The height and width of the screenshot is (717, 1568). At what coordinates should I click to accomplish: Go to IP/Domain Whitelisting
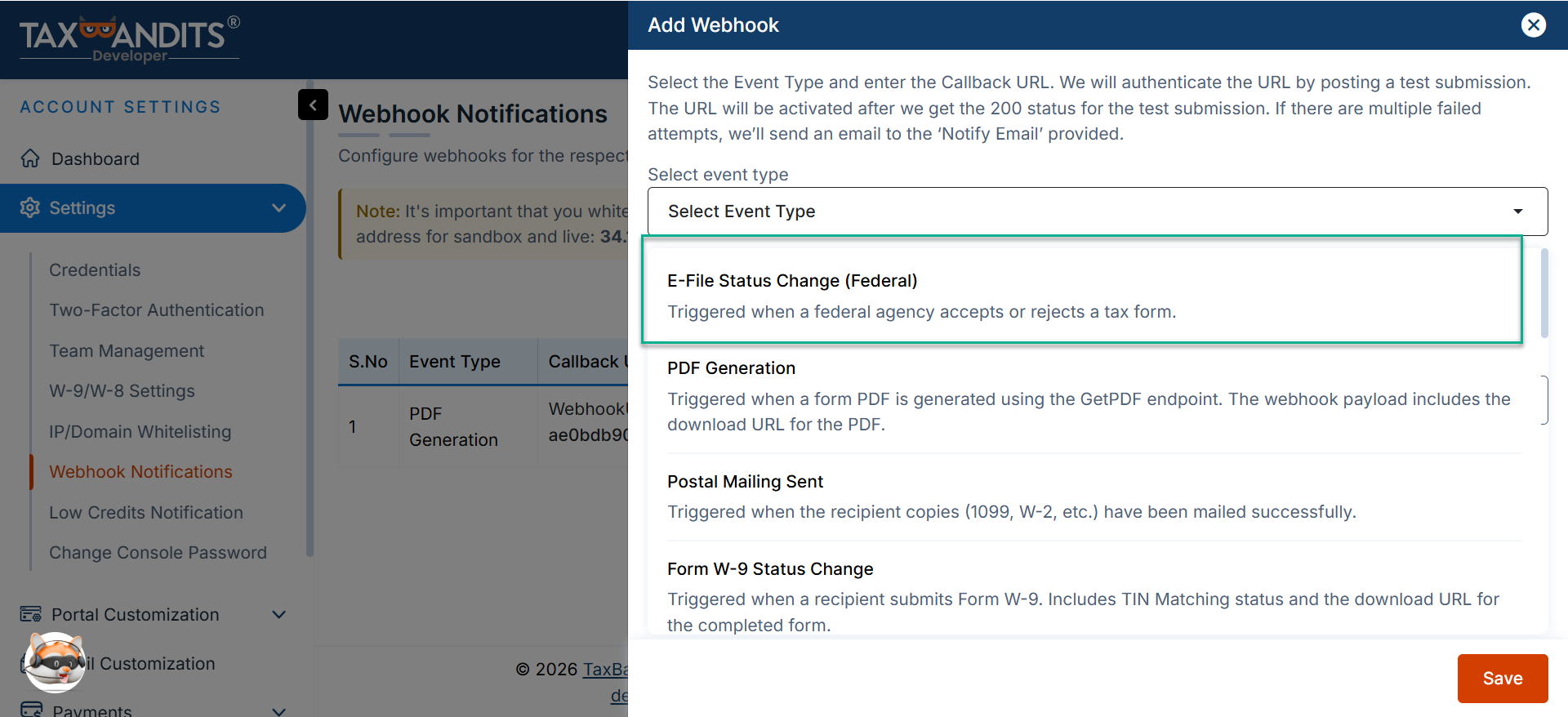(x=140, y=432)
